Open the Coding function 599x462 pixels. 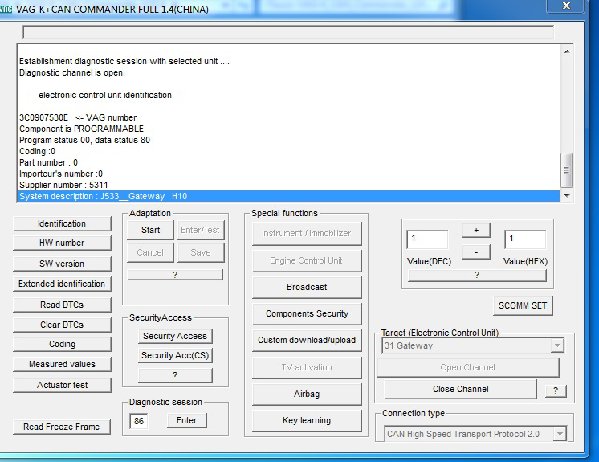(x=62, y=344)
